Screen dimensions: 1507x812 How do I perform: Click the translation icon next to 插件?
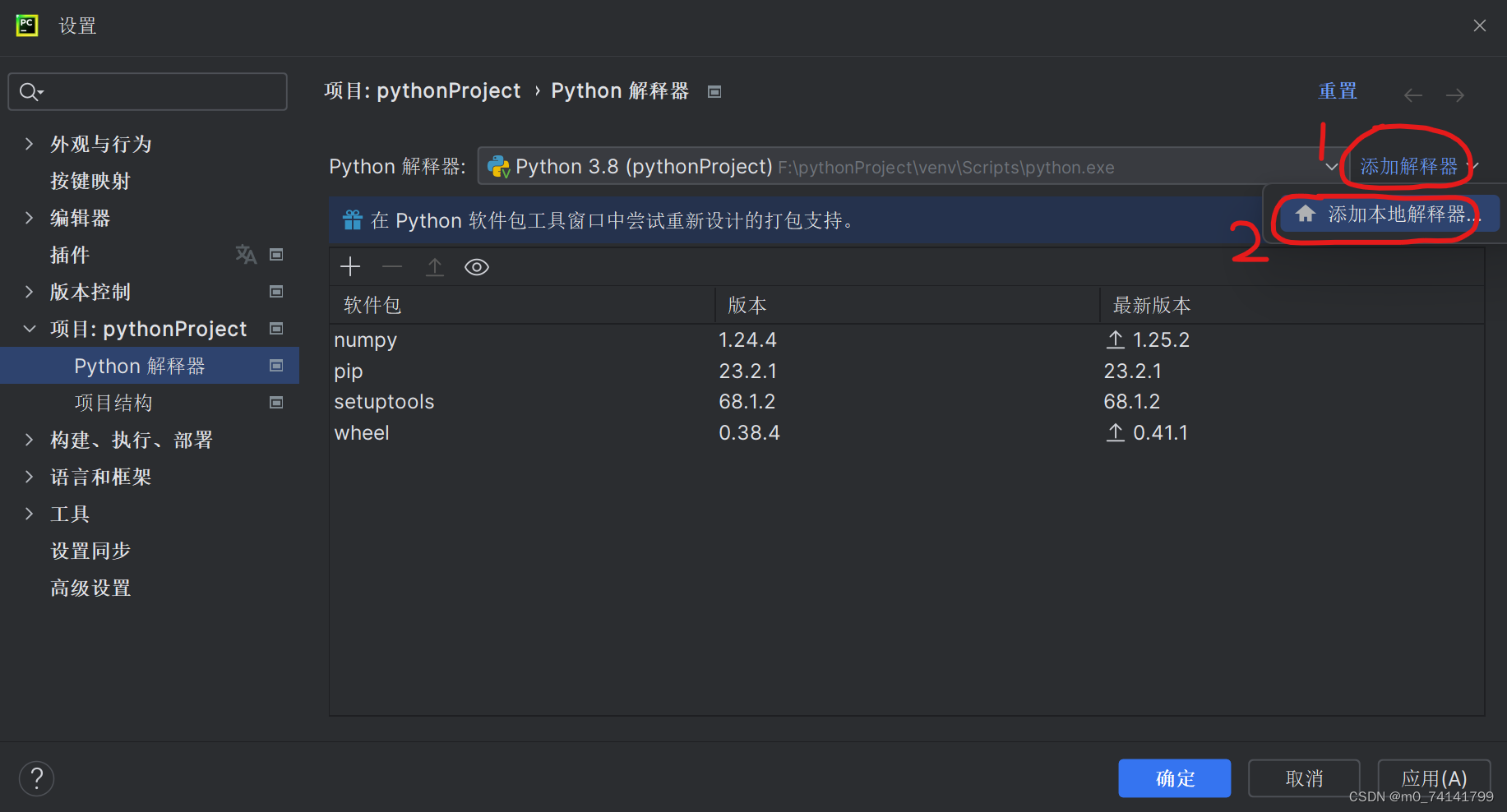point(245,255)
